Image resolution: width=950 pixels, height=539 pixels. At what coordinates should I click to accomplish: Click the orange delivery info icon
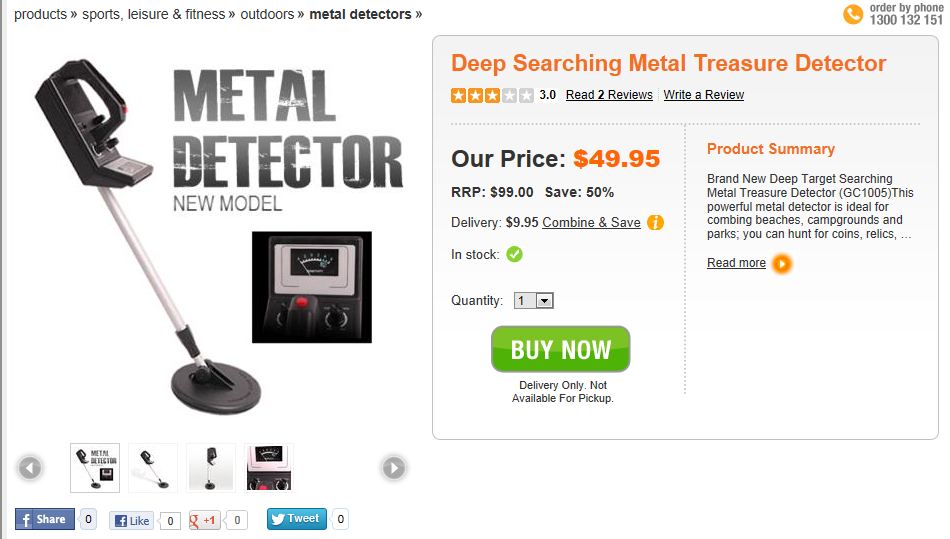click(655, 223)
